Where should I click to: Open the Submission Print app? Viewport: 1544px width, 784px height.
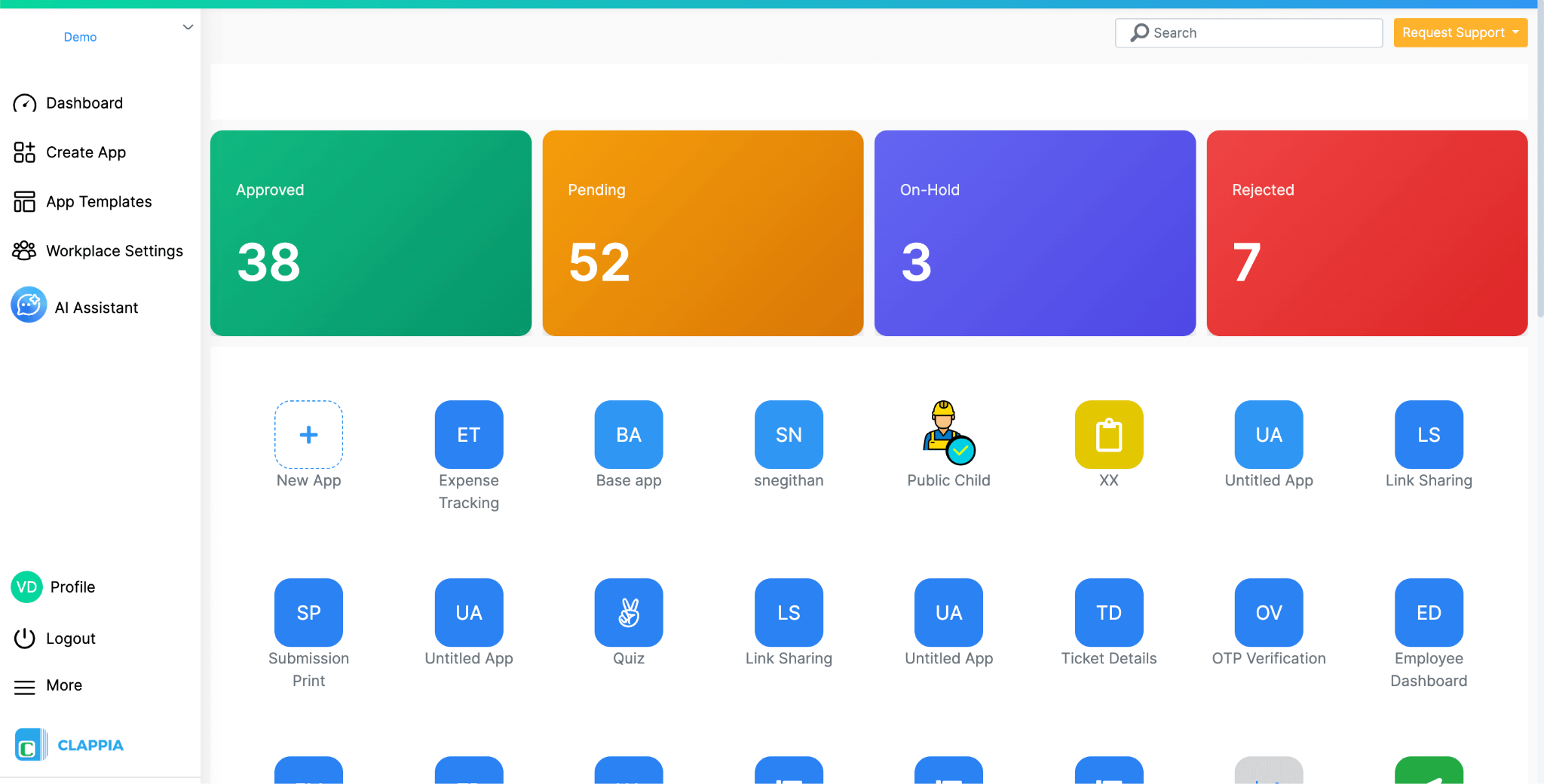[308, 612]
